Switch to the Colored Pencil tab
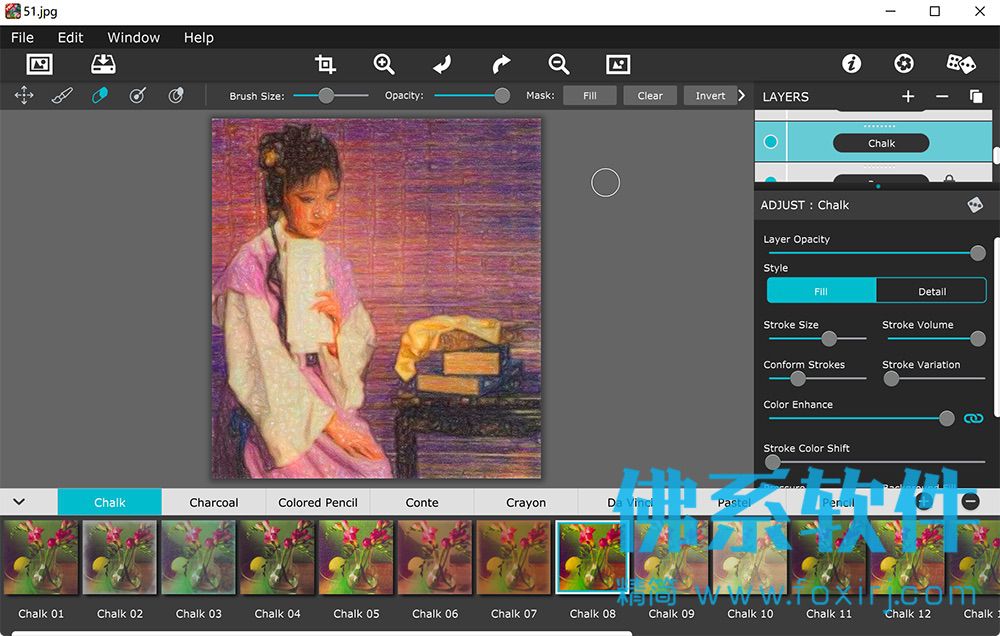This screenshot has width=1000, height=636. click(318, 502)
